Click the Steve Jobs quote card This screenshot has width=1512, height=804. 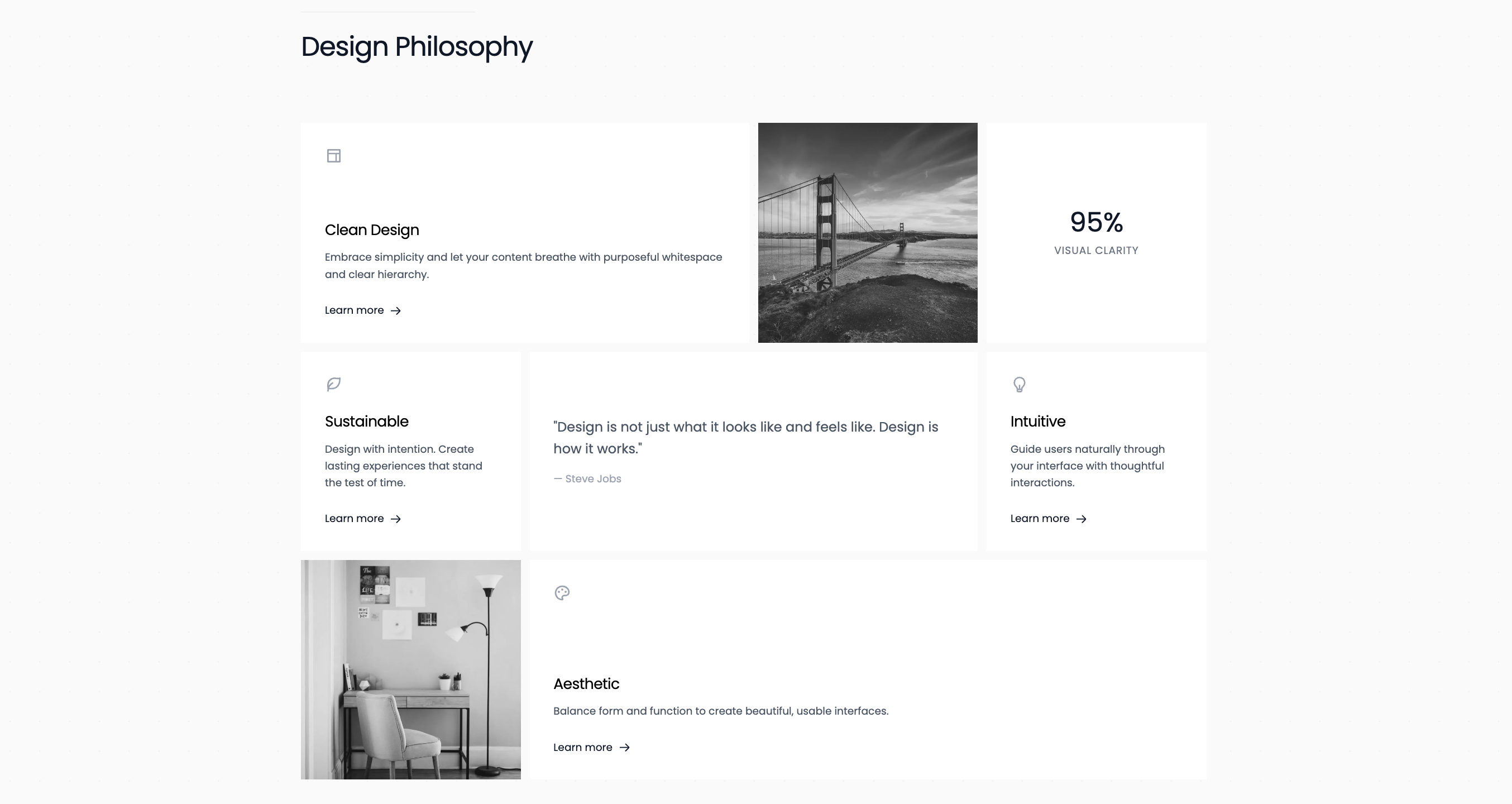click(754, 451)
